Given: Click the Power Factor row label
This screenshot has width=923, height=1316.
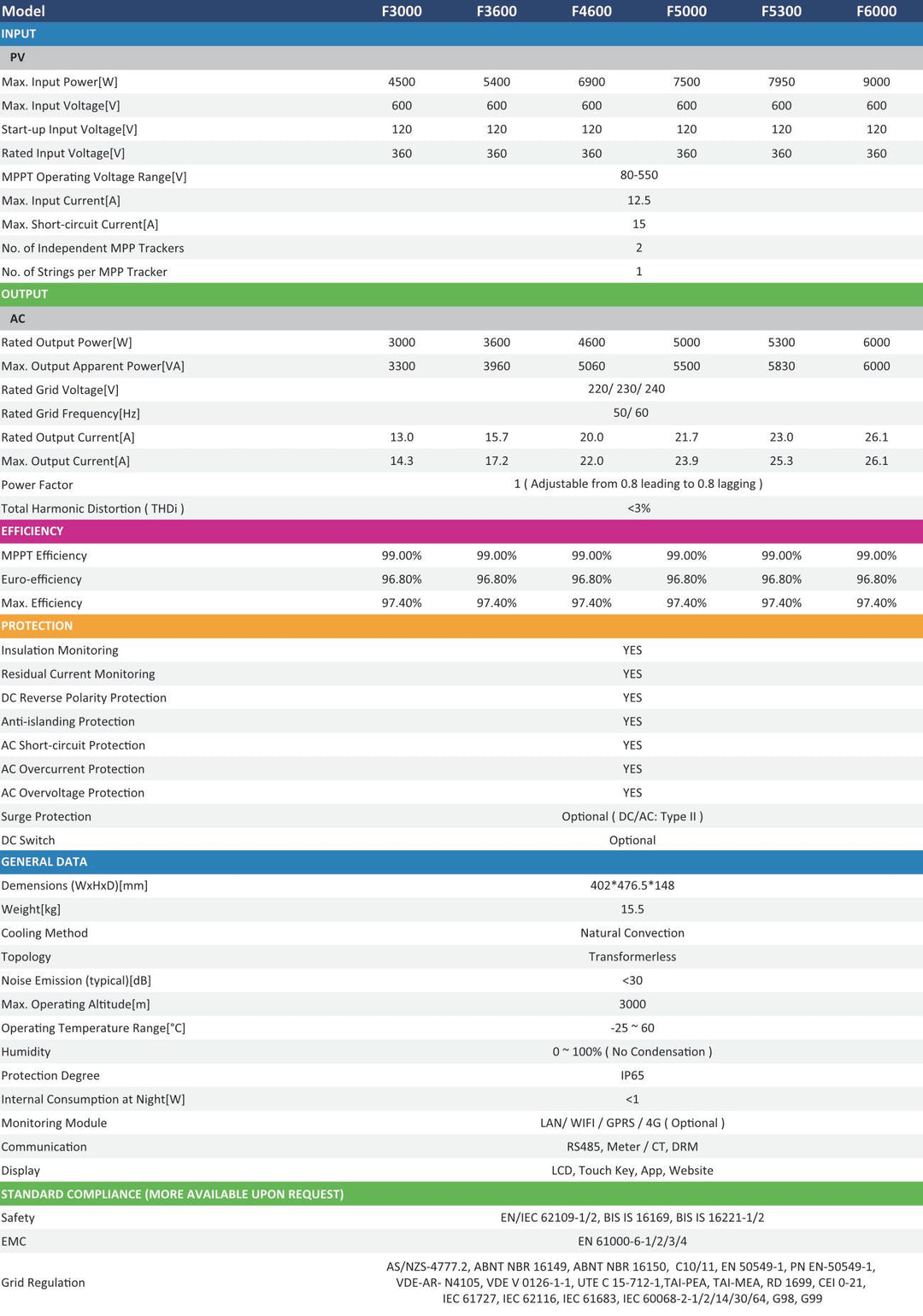Looking at the screenshot, I should click(37, 485).
